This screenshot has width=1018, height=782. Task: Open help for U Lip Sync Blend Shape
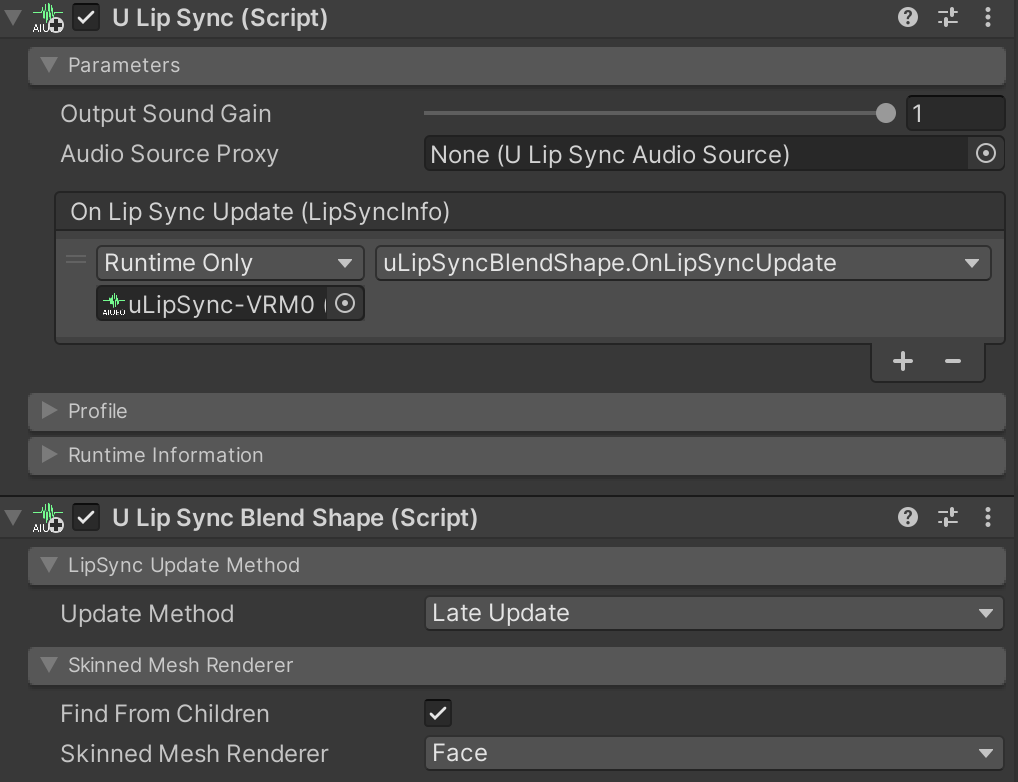coord(908,518)
